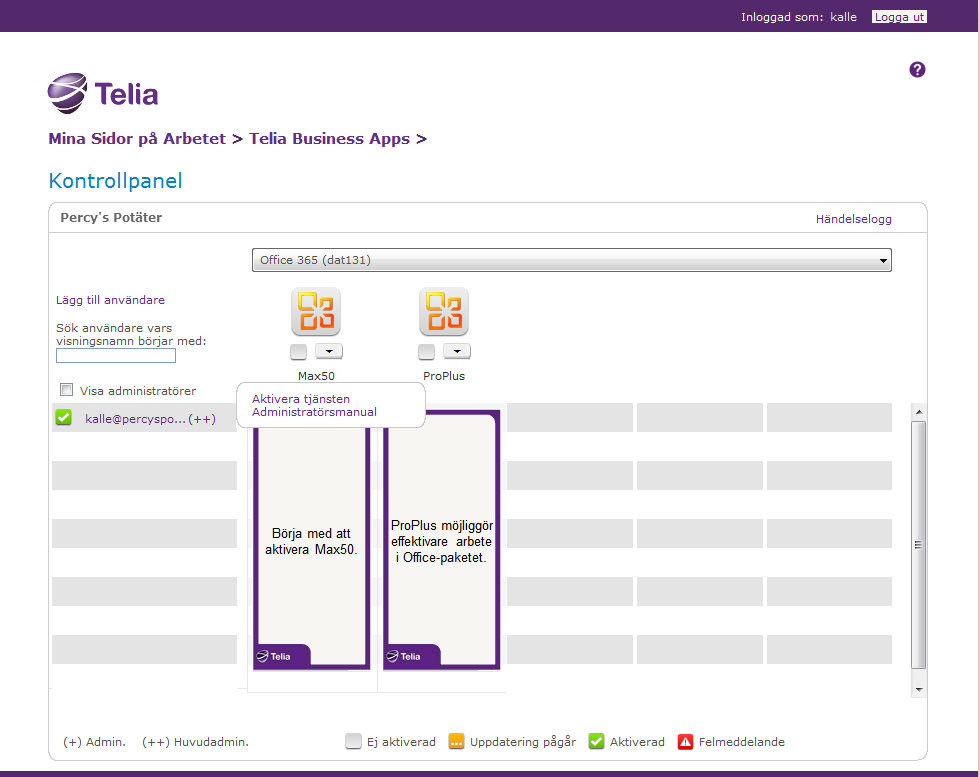Click the scrollbar down arrow
This screenshot has height=777, width=979.
click(918, 690)
